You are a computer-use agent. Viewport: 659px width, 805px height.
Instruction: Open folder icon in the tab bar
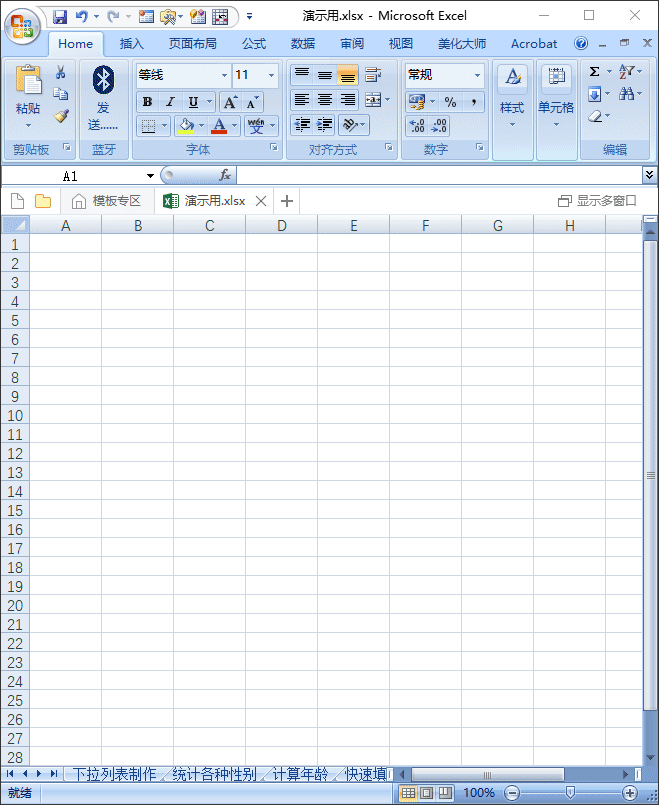[43, 201]
